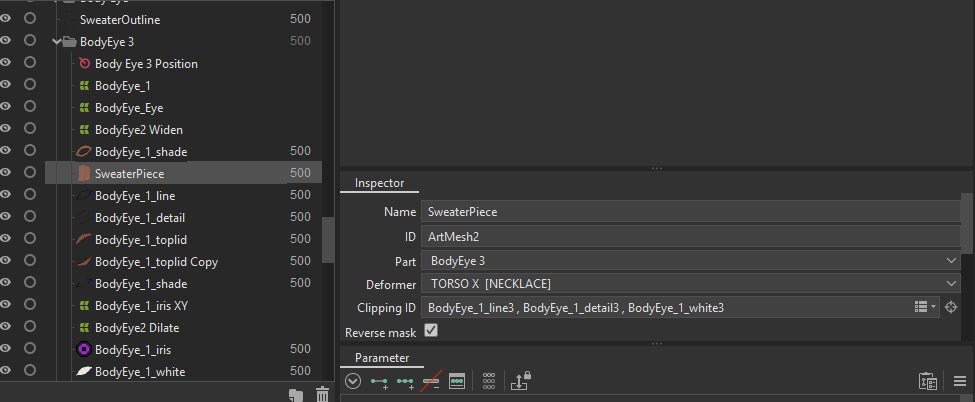This screenshot has width=975, height=402.
Task: Open the Parameter palette hamburger menu
Action: (959, 381)
